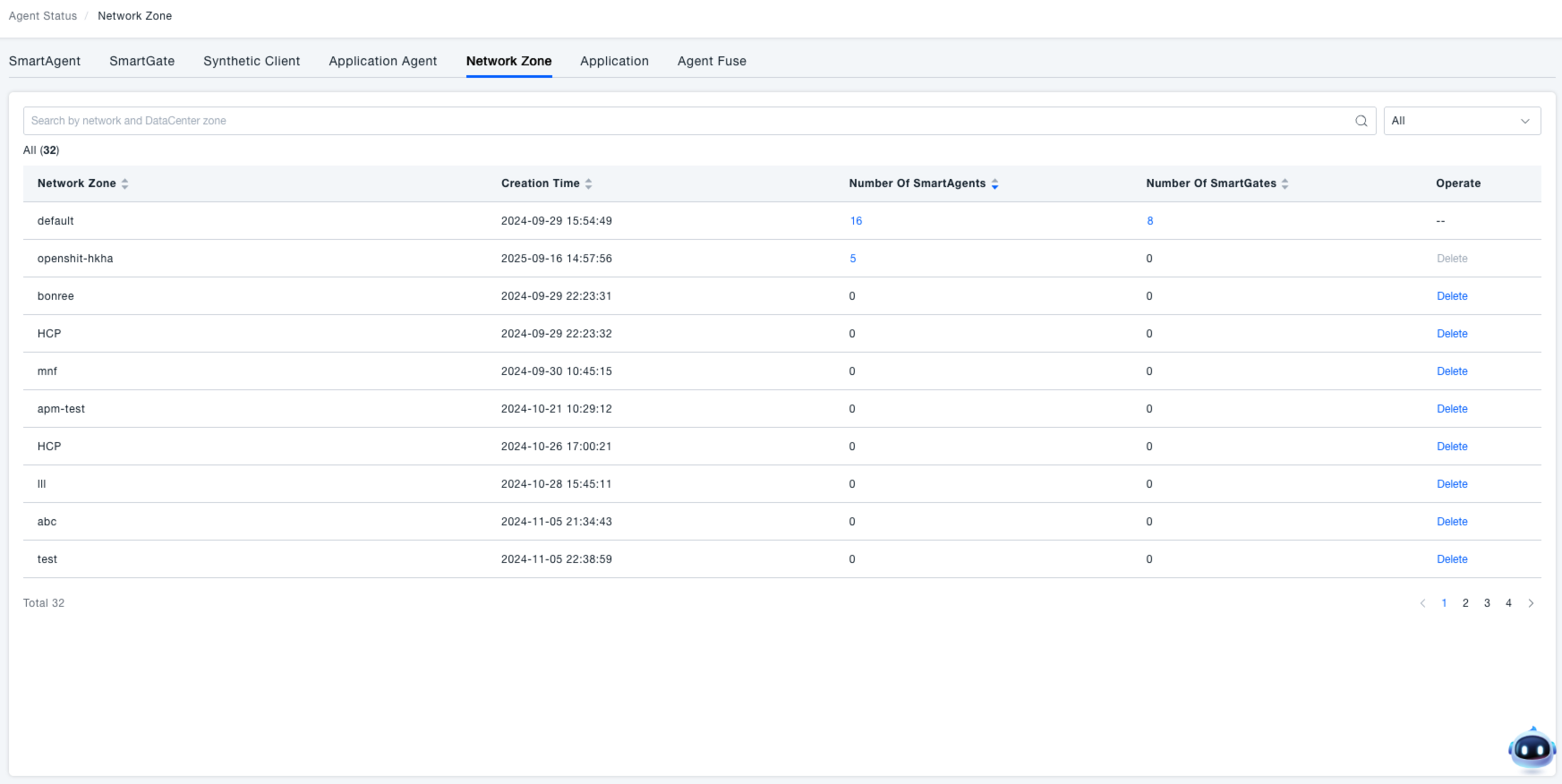Sort by Number Of SmartGates icon
The height and width of the screenshot is (784, 1562).
pyautogui.click(x=1285, y=183)
